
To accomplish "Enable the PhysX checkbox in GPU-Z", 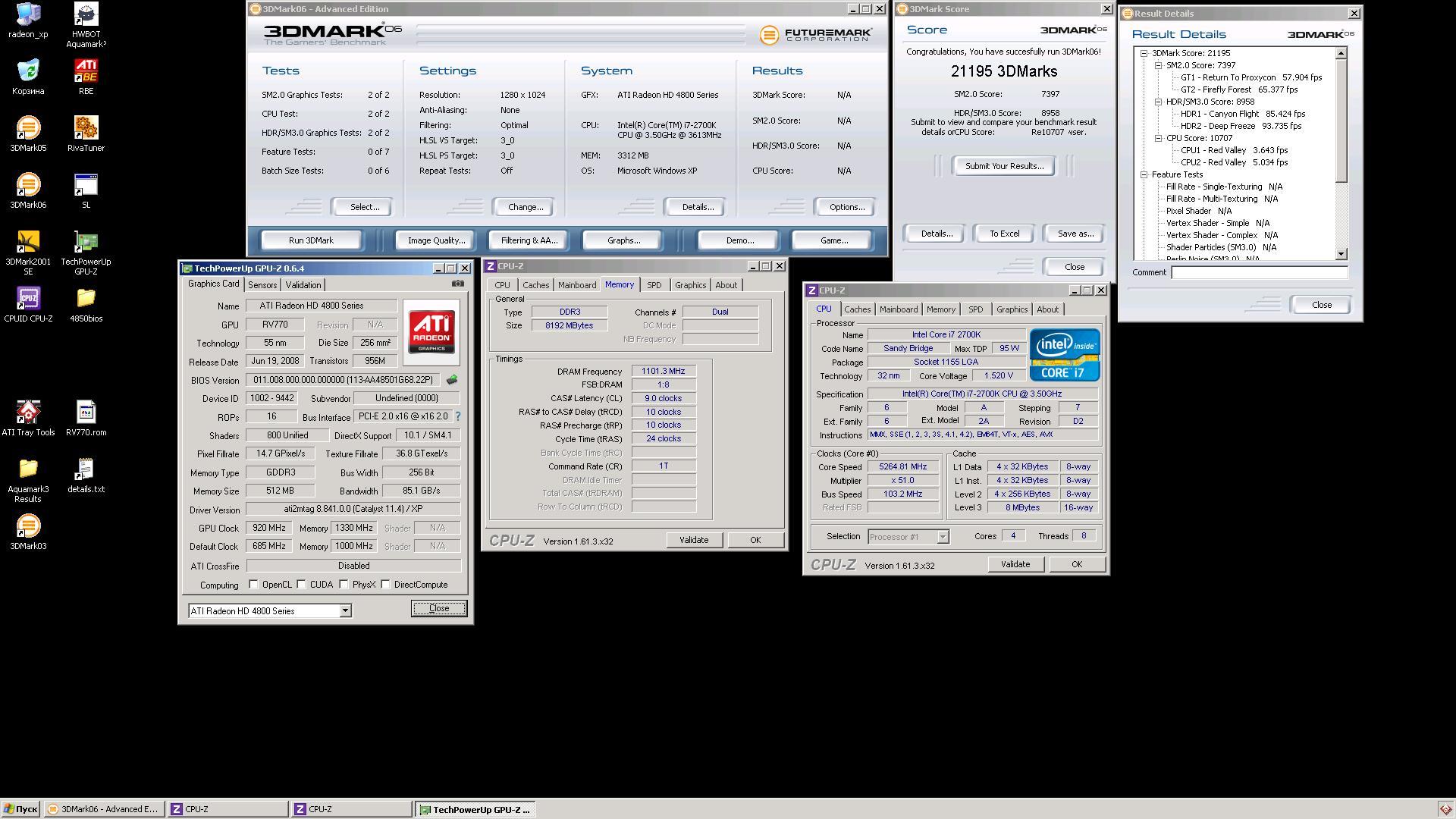I will pos(344,585).
